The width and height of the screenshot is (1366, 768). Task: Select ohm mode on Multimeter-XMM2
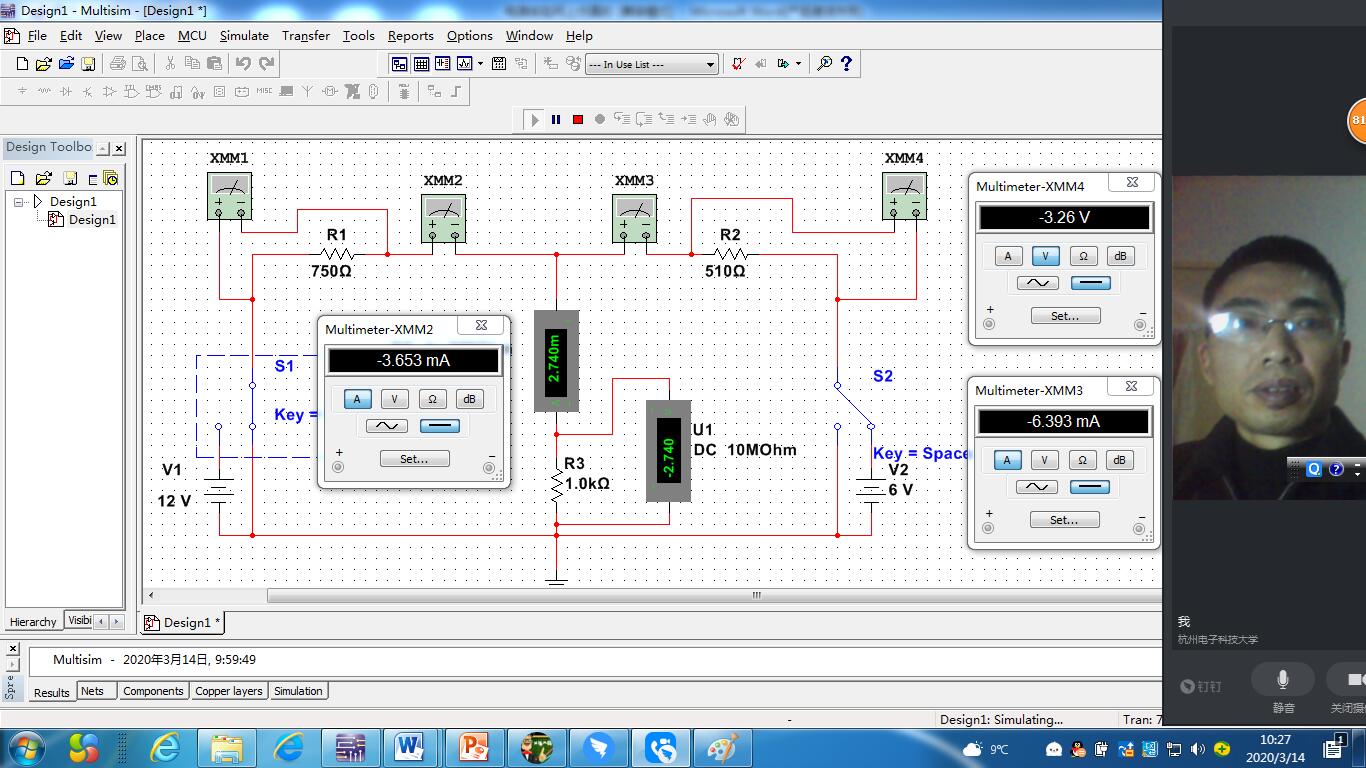point(432,399)
